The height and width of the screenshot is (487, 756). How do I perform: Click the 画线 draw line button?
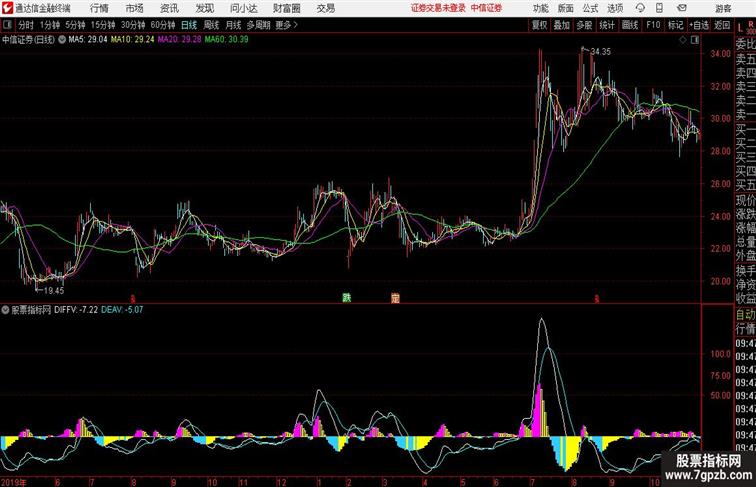pos(630,25)
